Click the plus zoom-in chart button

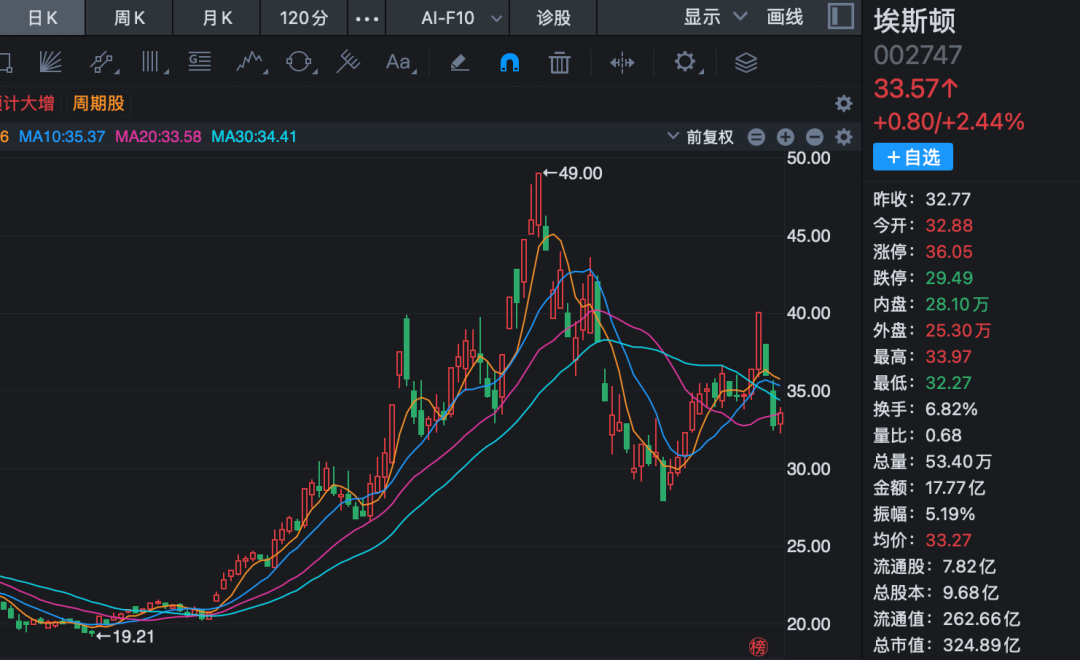785,137
